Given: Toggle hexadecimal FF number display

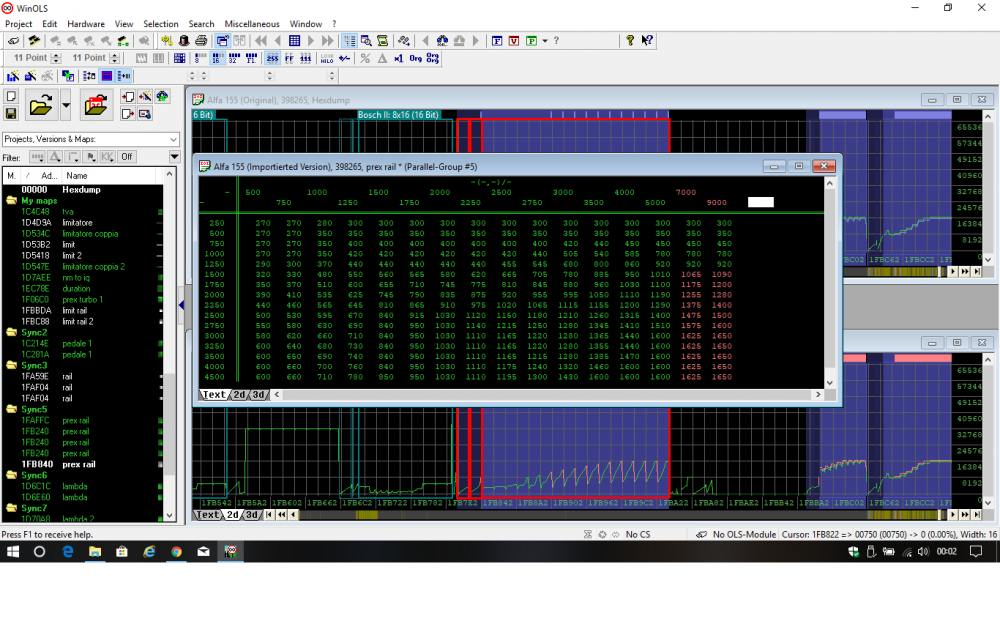Looking at the screenshot, I should (289, 58).
